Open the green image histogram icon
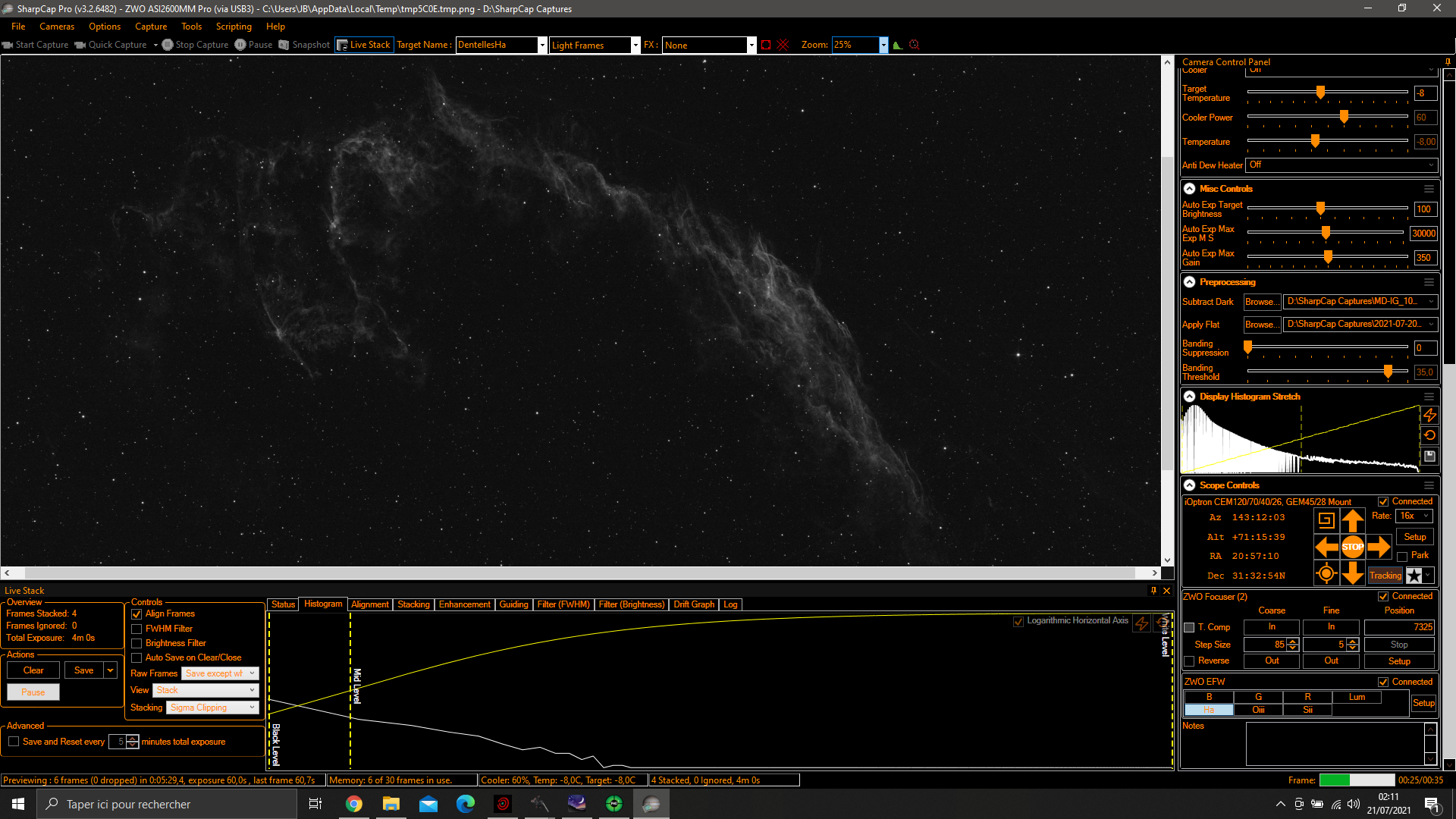 point(898,45)
